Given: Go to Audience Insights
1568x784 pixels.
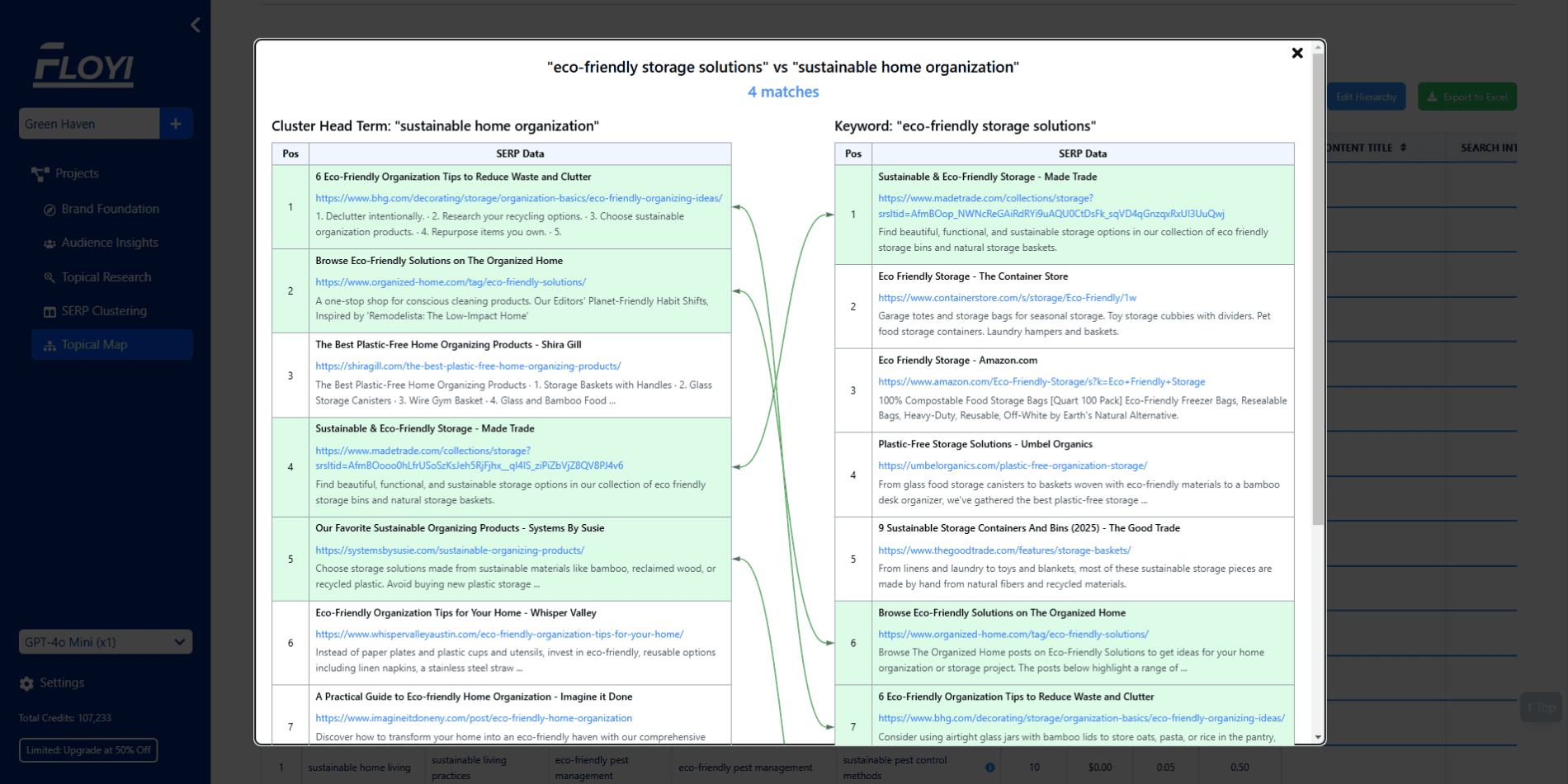Looking at the screenshot, I should pos(110,243).
